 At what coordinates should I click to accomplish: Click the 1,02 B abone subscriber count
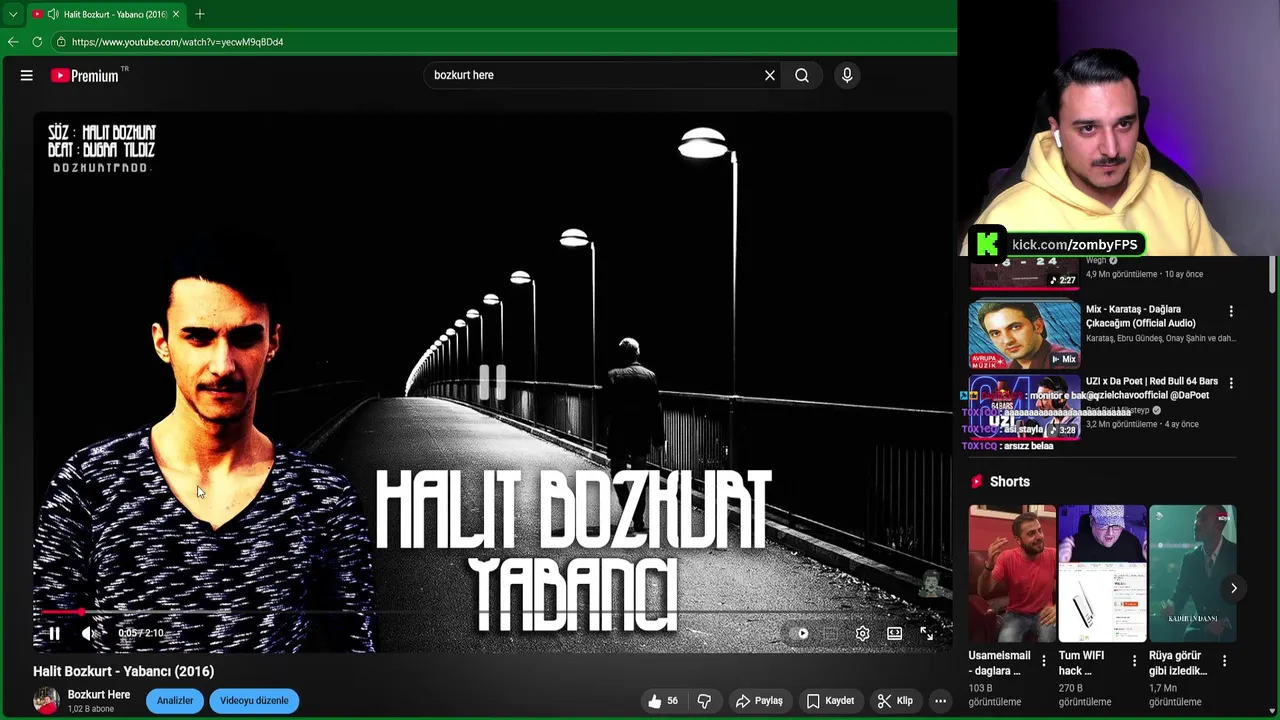click(x=91, y=709)
